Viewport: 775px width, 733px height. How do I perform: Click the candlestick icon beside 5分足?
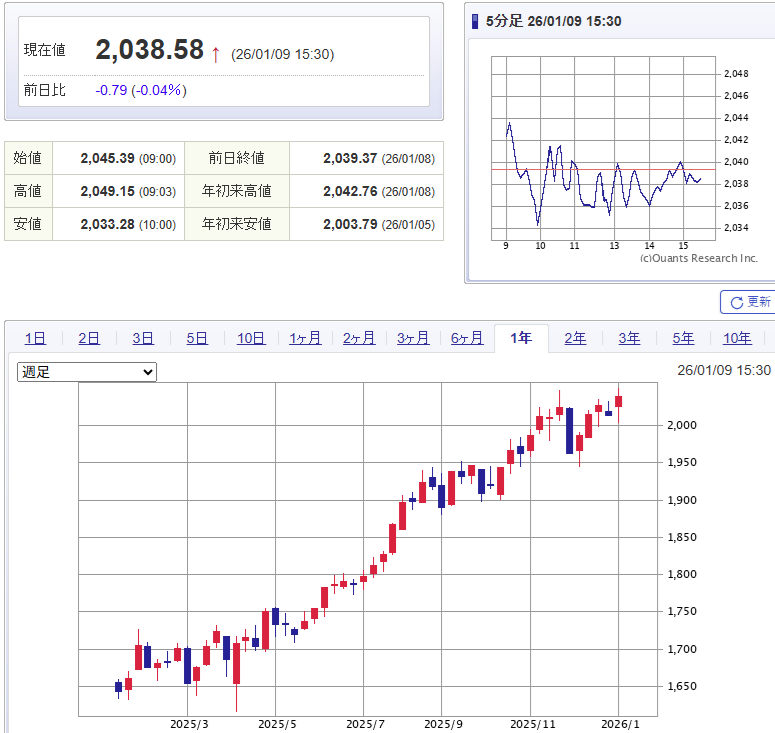click(x=476, y=21)
